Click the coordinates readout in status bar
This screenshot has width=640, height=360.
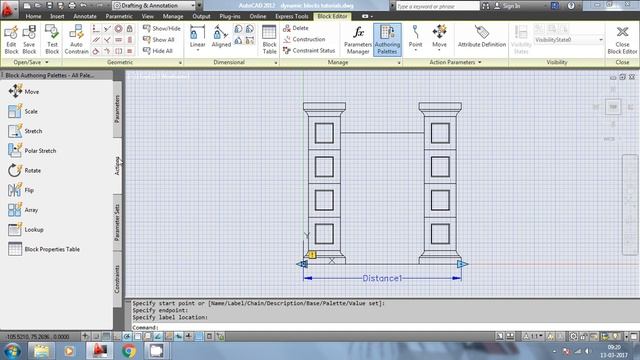38,337
